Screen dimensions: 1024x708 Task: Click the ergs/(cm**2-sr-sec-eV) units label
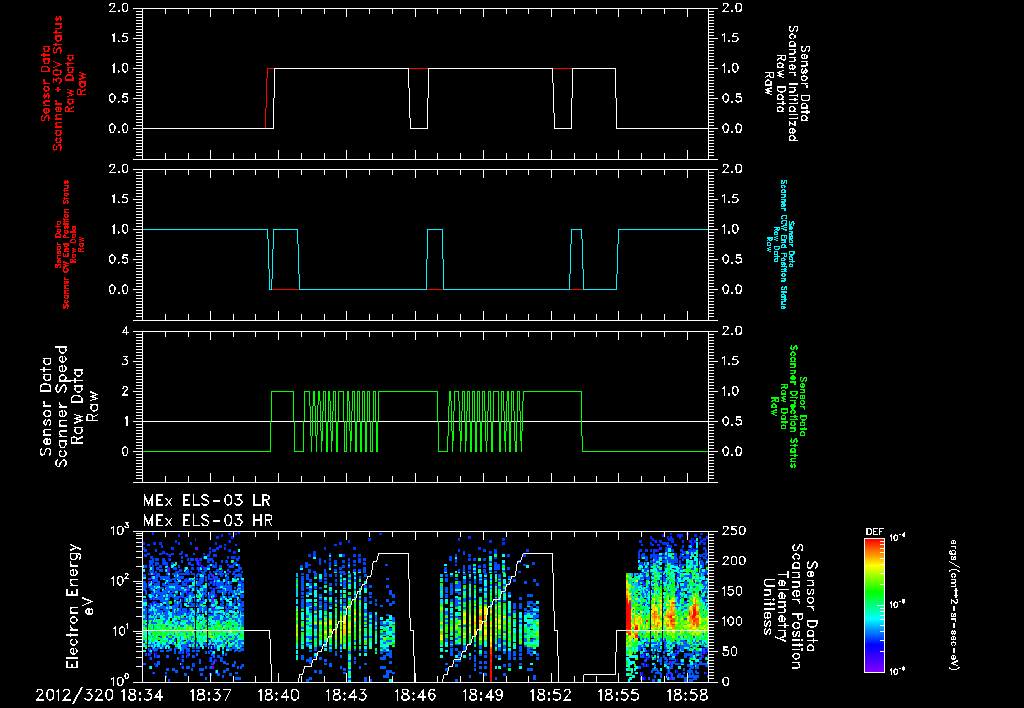(x=953, y=605)
